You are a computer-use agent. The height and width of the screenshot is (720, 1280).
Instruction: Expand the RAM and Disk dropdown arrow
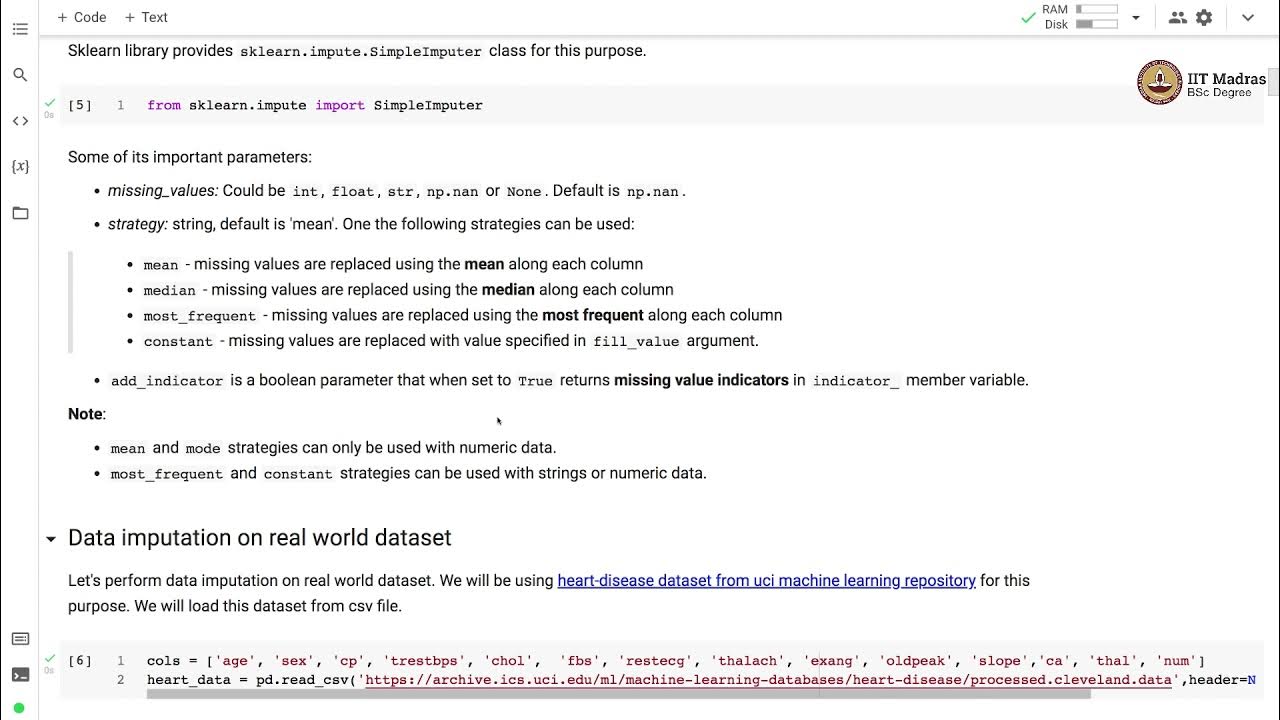point(1136,17)
